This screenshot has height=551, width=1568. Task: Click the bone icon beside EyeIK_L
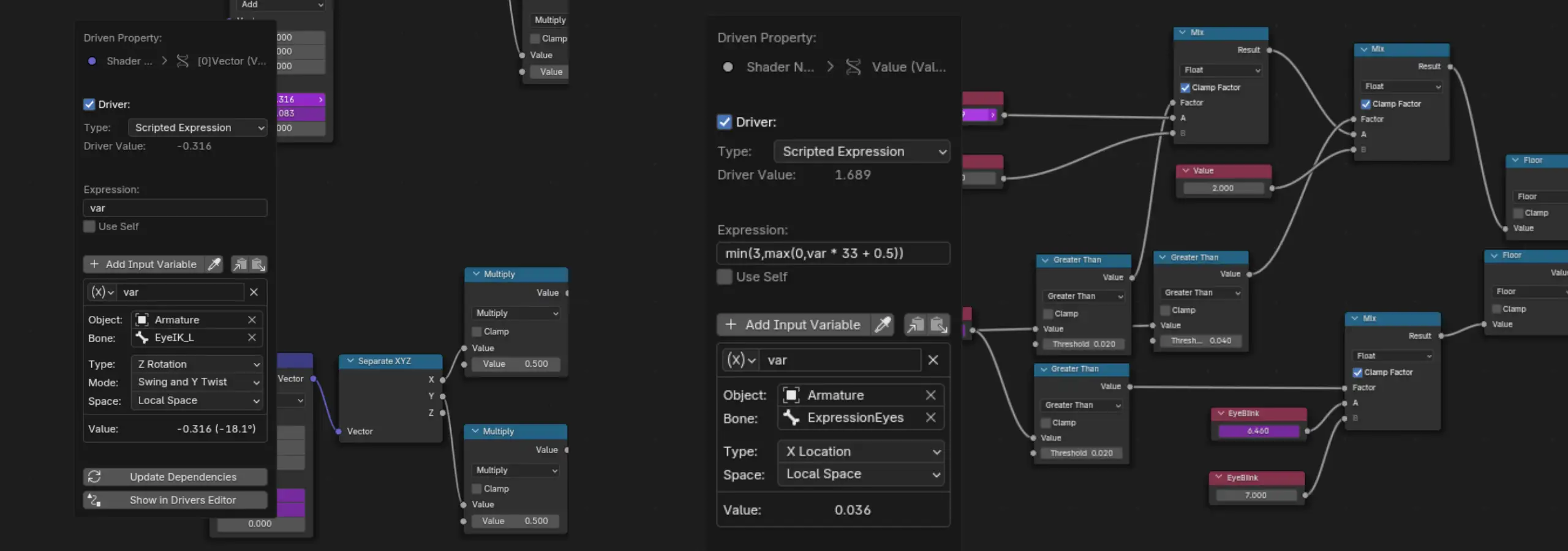pos(142,337)
